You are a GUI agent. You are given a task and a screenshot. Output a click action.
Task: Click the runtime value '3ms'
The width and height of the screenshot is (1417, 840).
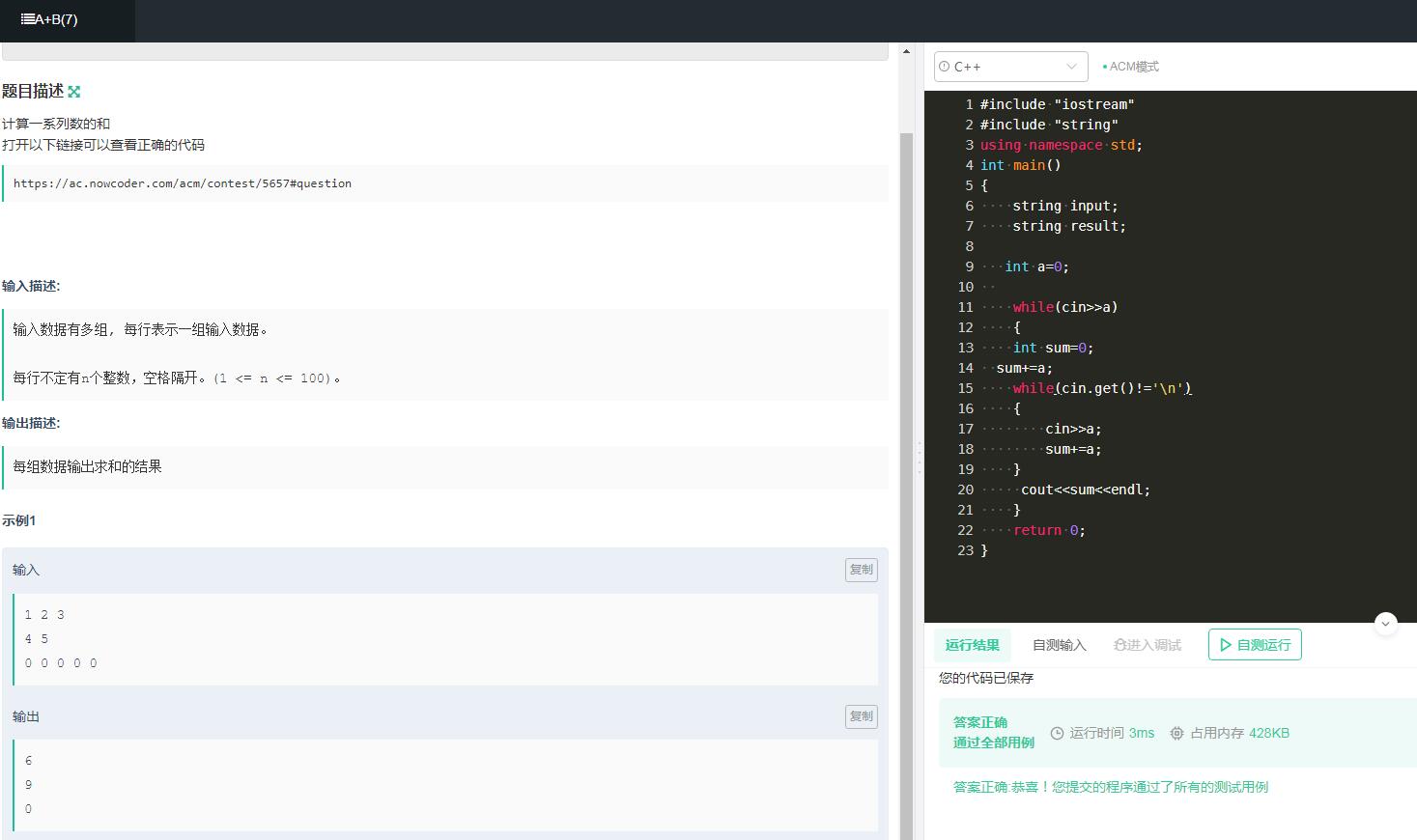point(1142,734)
